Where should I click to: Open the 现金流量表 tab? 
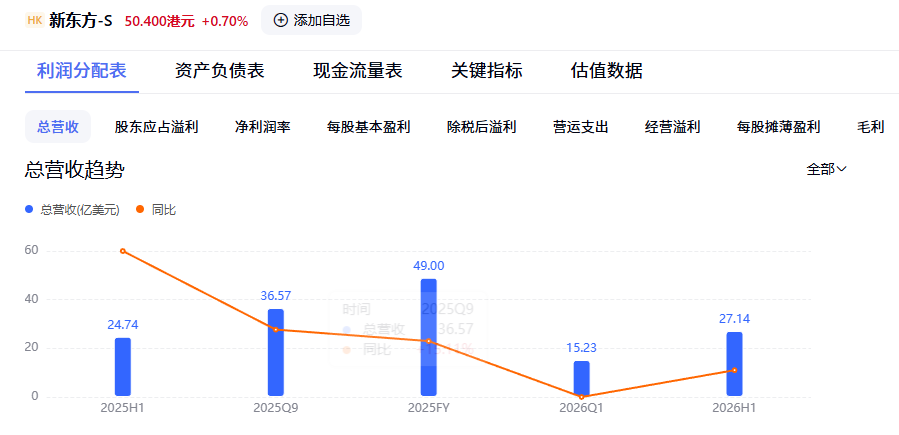[x=357, y=71]
